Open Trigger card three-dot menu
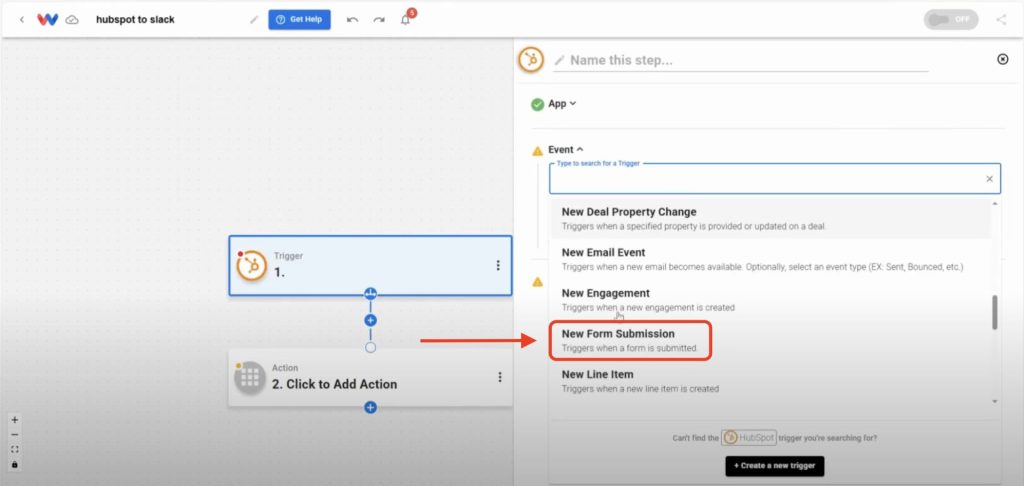The height and width of the screenshot is (486, 1024). [498, 265]
